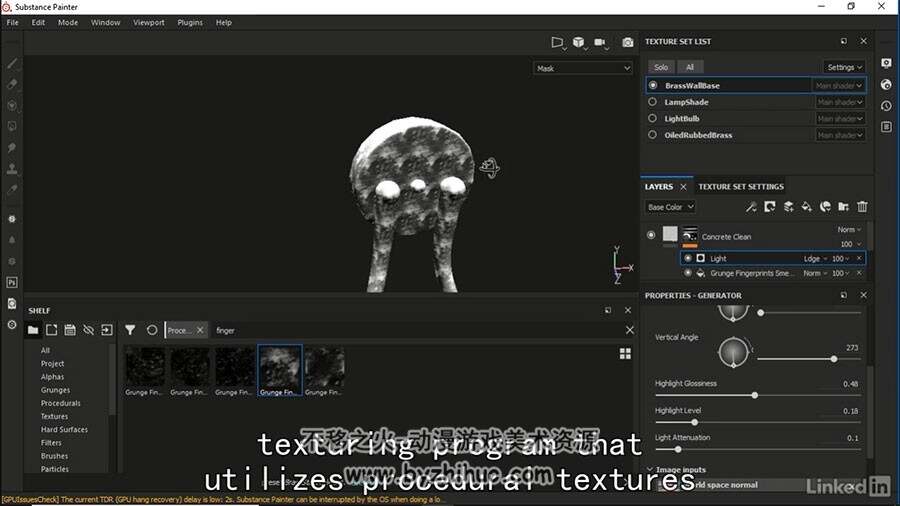Open the shelf filter funnel icon
900x506 pixels.
[x=130, y=330]
